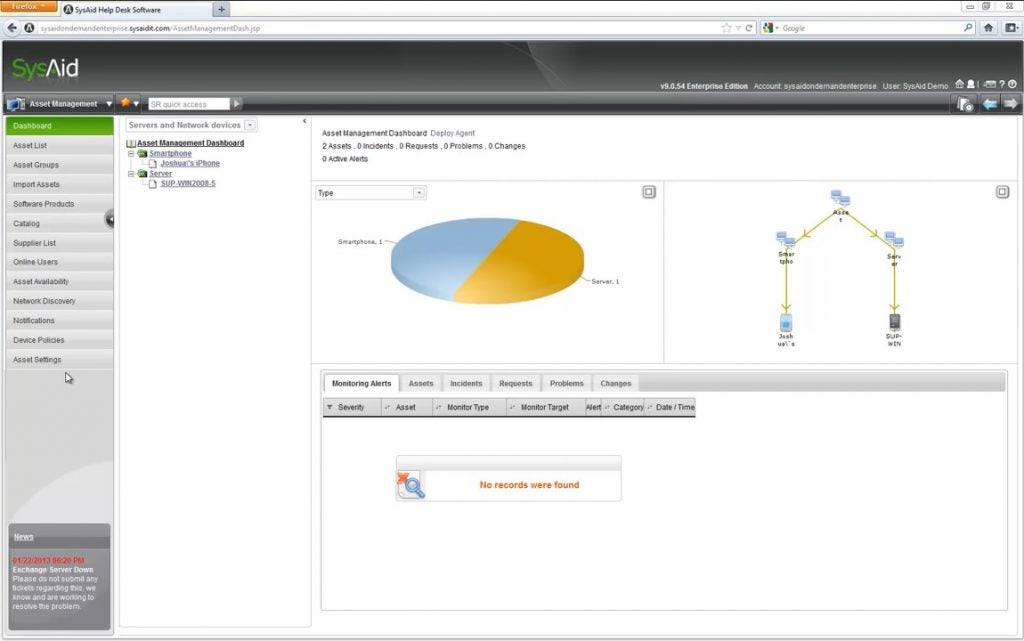This screenshot has width=1024, height=641.
Task: Click the user profile icon in header
Action: point(971,85)
